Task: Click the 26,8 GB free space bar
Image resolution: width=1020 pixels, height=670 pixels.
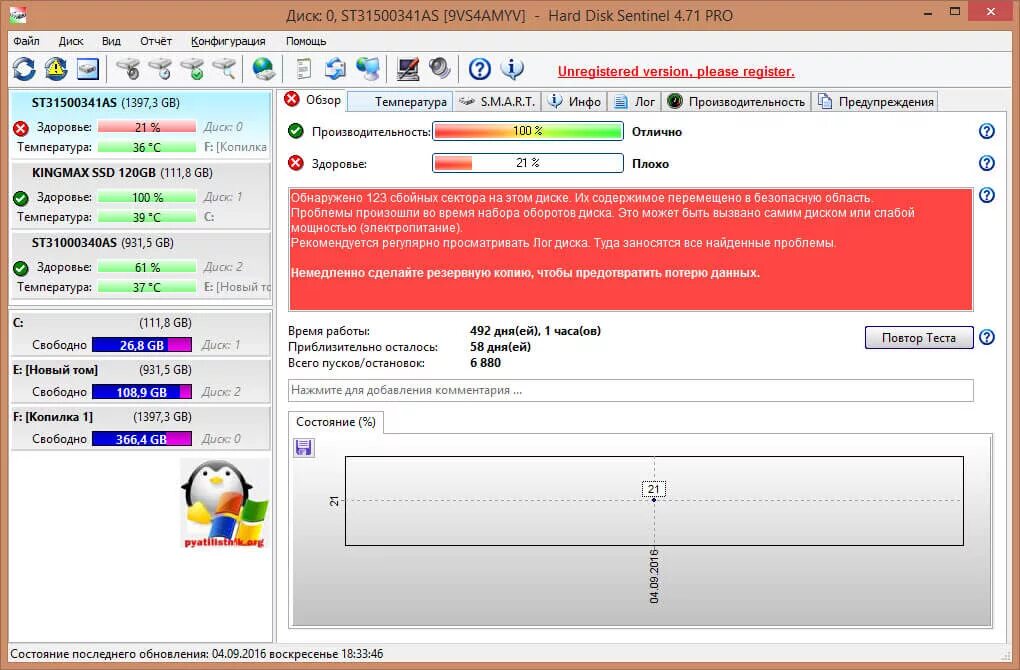Action: [142, 345]
